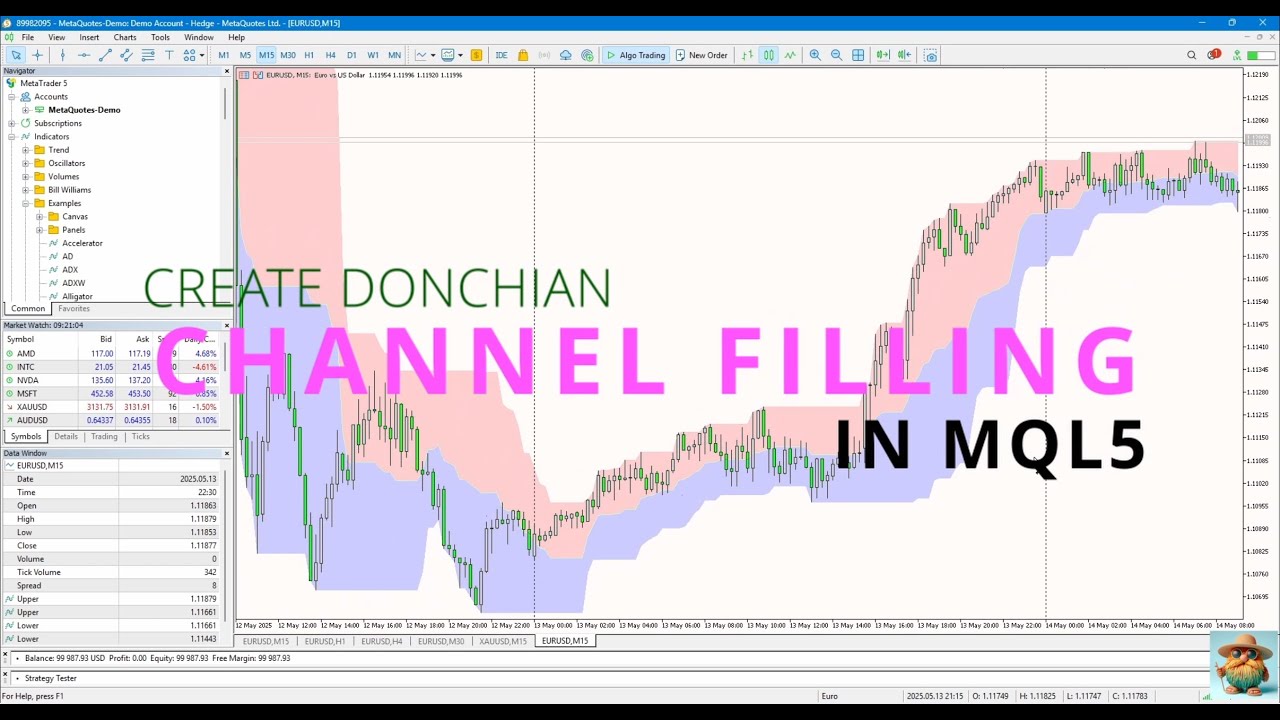Select the trendline drawing tool
The height and width of the screenshot is (720, 1280).
(105, 55)
